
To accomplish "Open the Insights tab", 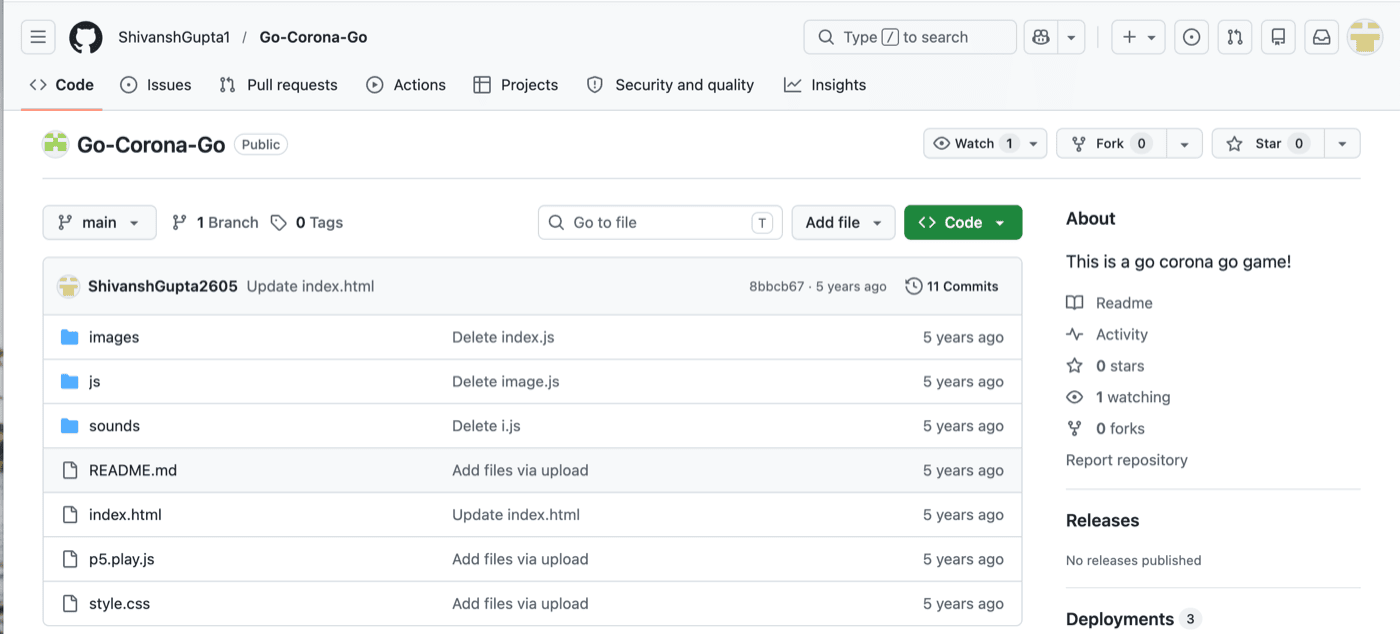I will click(x=825, y=85).
